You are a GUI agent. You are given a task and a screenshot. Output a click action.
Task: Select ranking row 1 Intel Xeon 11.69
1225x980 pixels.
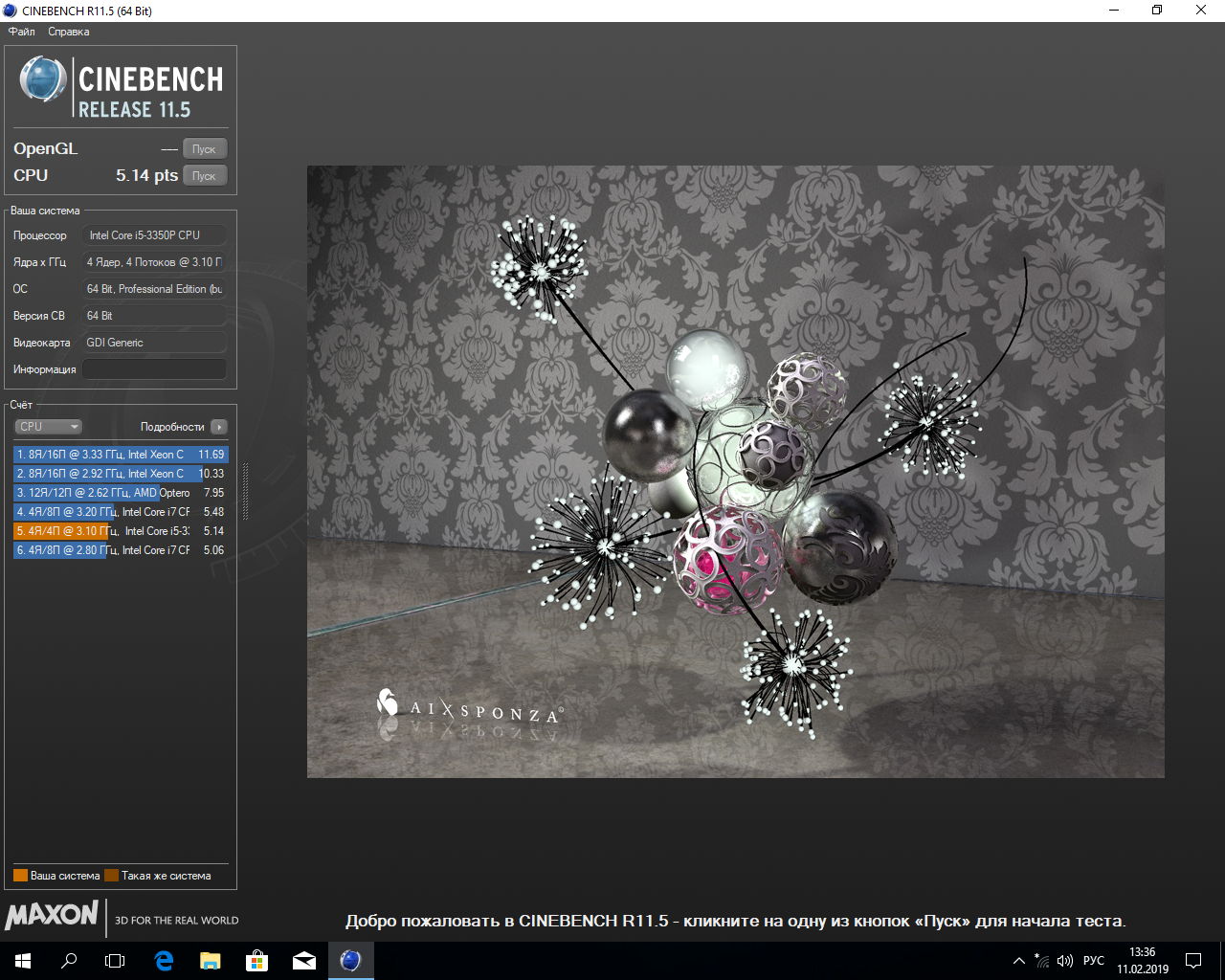(x=121, y=455)
